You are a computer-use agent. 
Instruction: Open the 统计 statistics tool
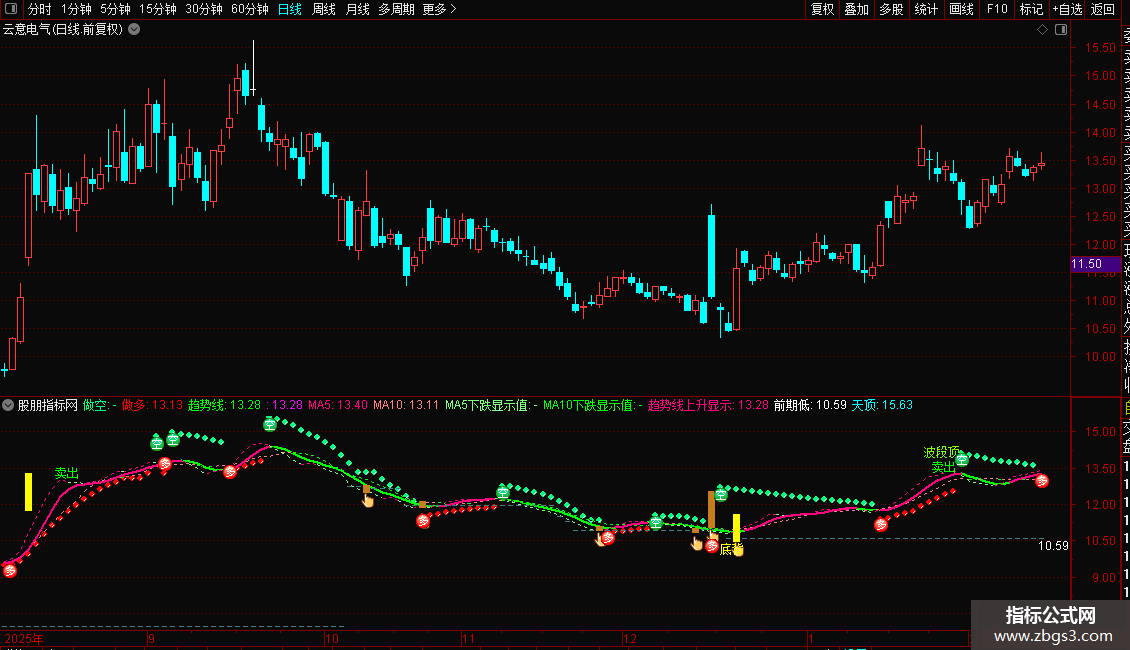point(926,9)
